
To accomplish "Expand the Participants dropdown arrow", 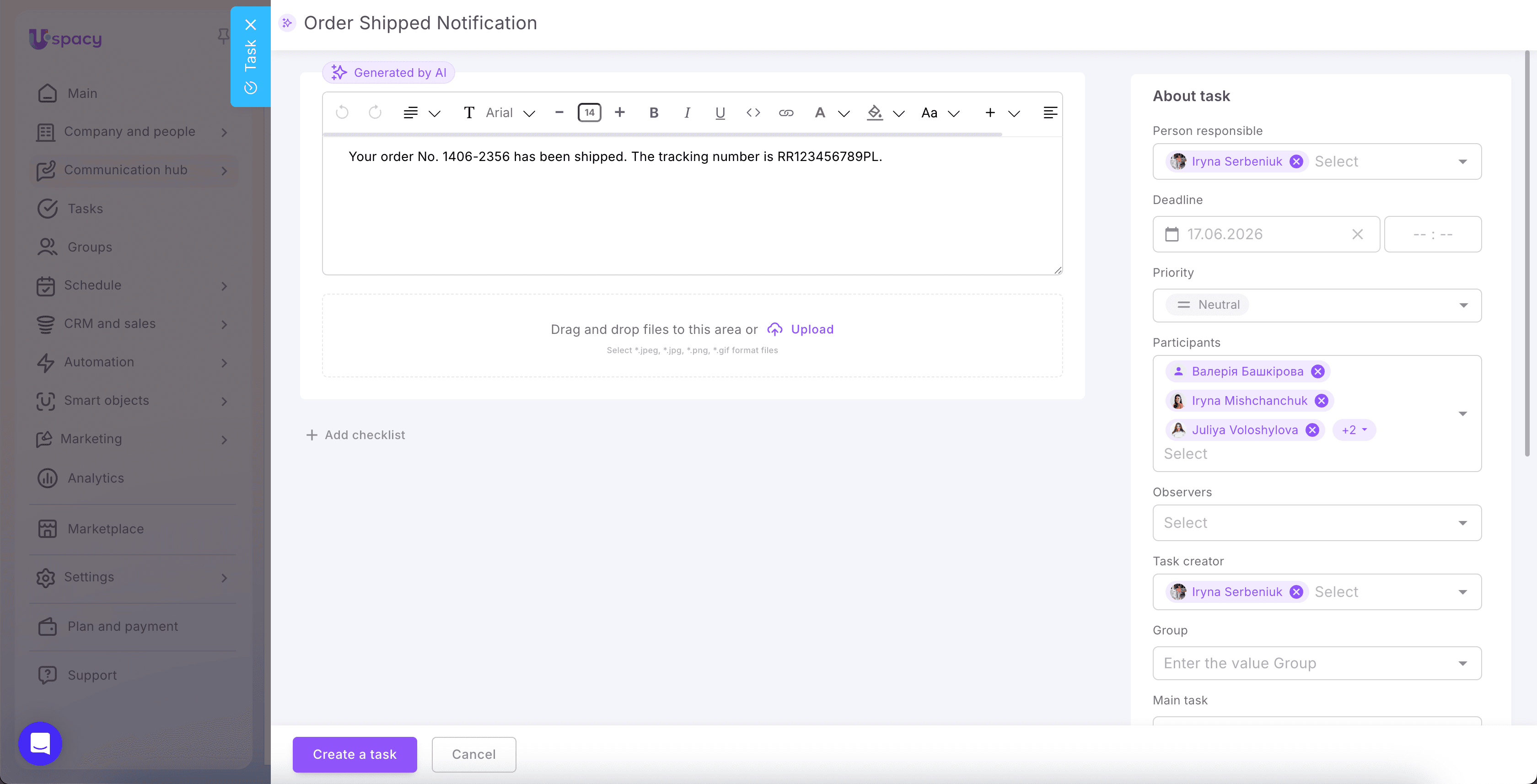I will [1463, 413].
